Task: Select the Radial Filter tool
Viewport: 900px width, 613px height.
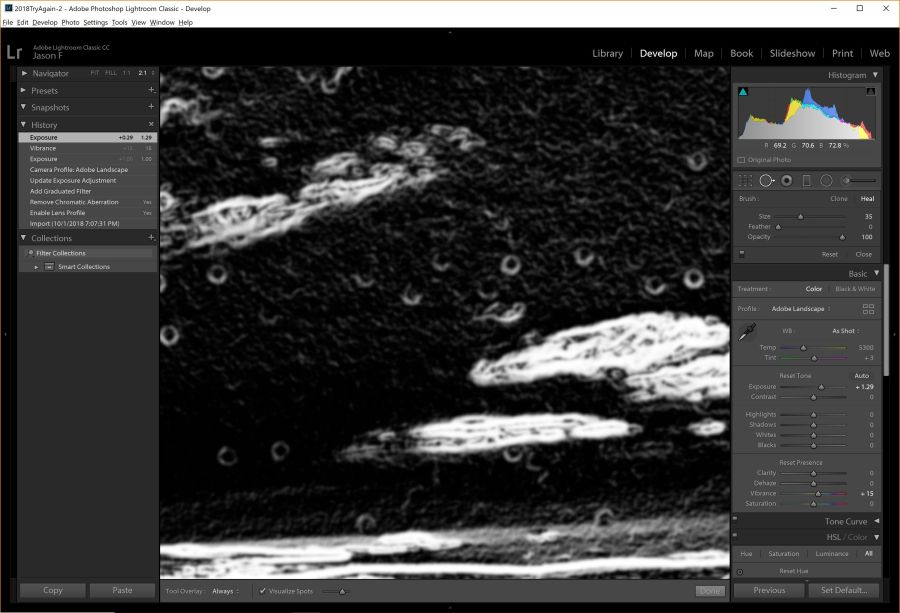Action: 826,180
